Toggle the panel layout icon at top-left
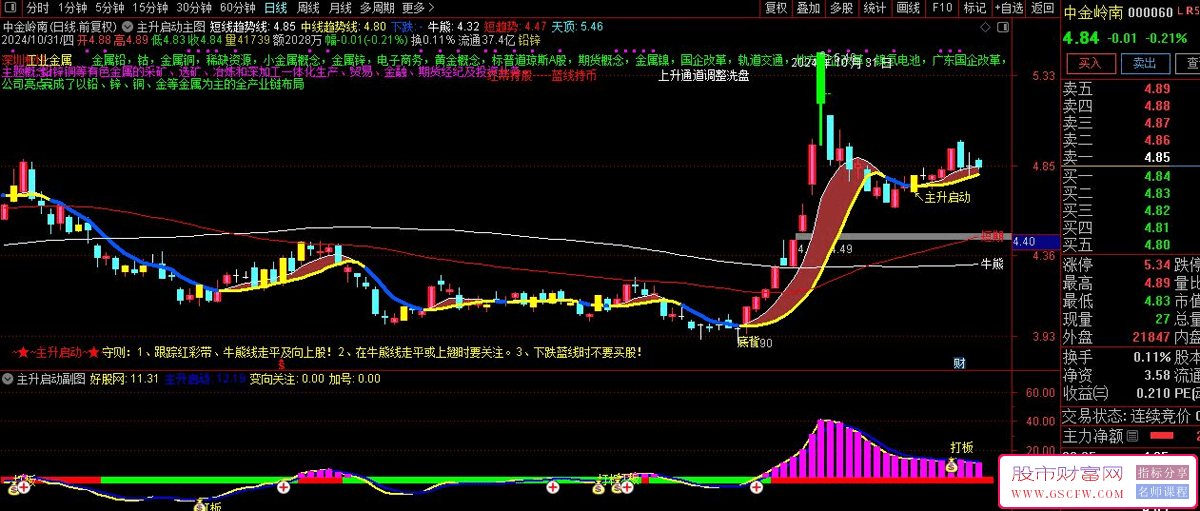The image size is (1200, 511). tap(10, 7)
